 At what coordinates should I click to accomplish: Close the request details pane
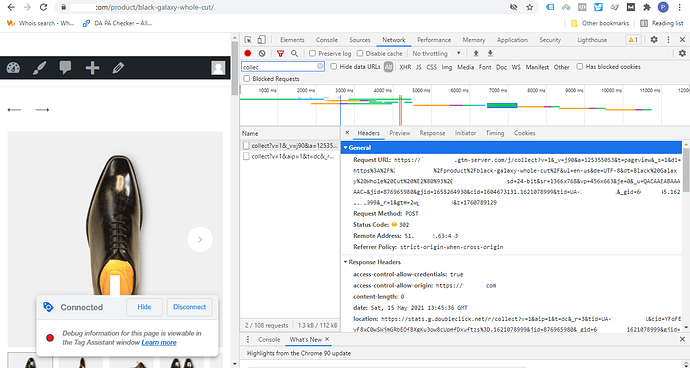(347, 133)
